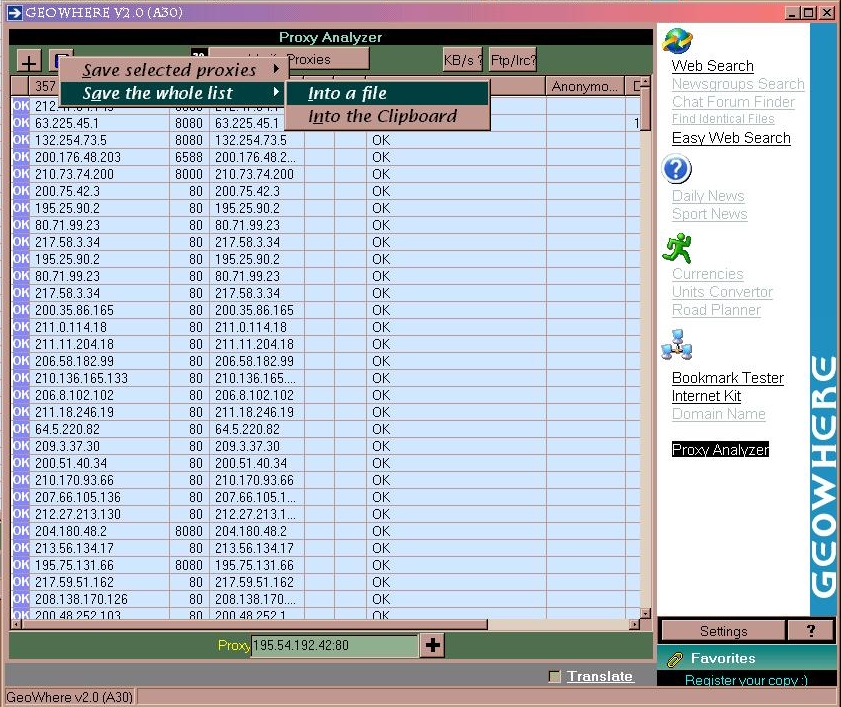Select the Proxy Analyzer link

click(720, 450)
